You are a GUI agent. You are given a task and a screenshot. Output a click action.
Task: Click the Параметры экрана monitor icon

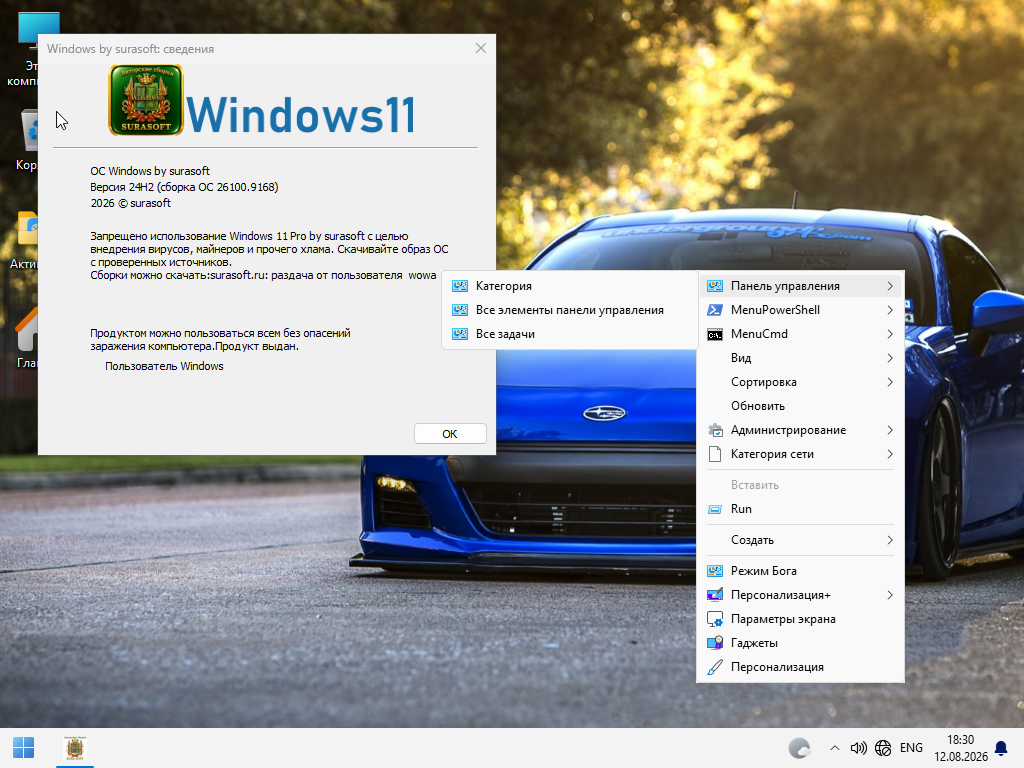point(715,619)
